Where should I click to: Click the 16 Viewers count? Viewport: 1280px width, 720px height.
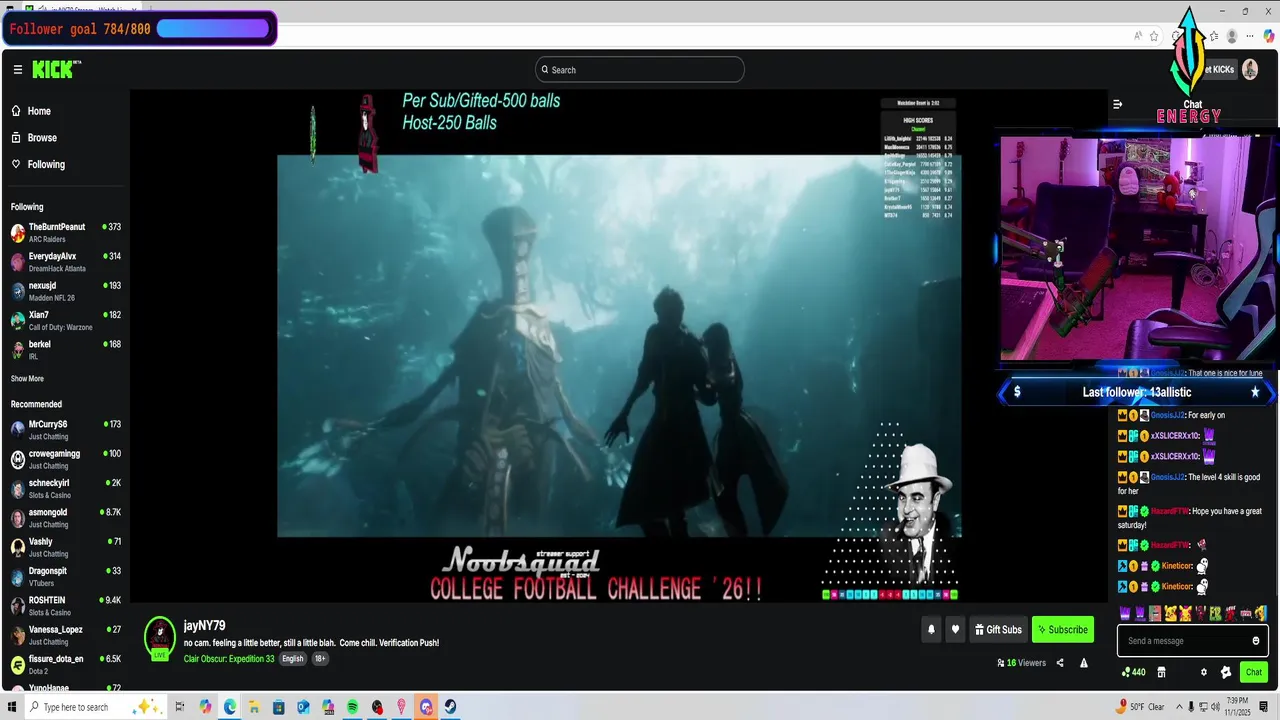(x=1022, y=663)
